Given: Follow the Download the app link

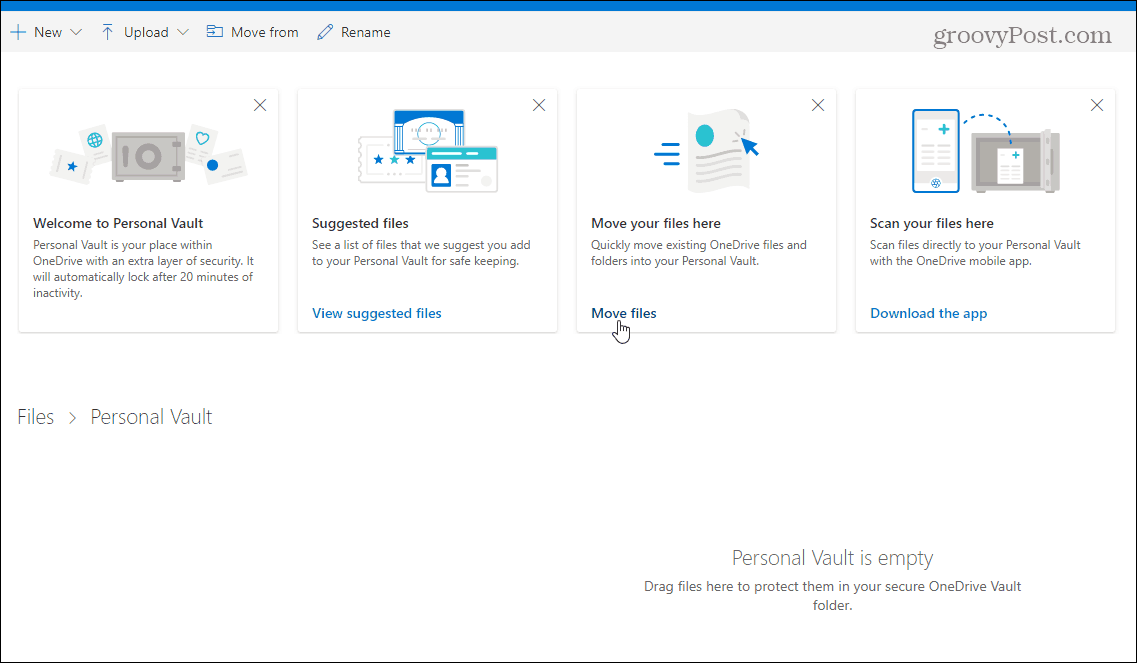Looking at the screenshot, I should (x=929, y=313).
